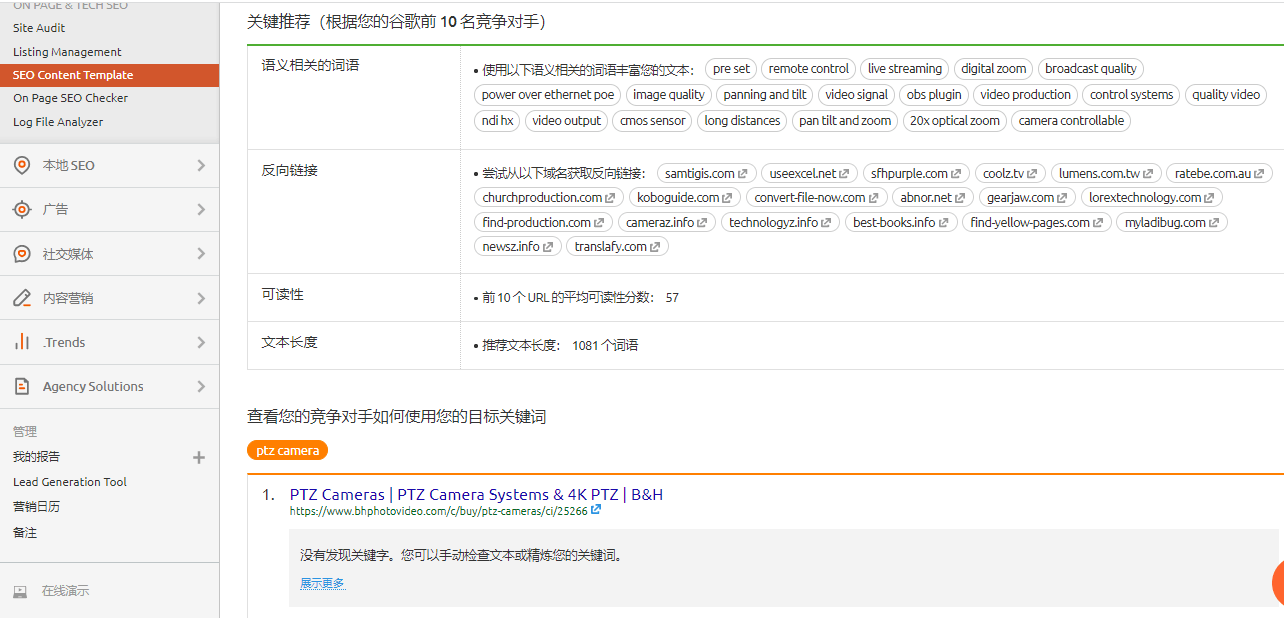Open lumens.com.tw external link icon
This screenshot has width=1284, height=618.
tap(1149, 173)
